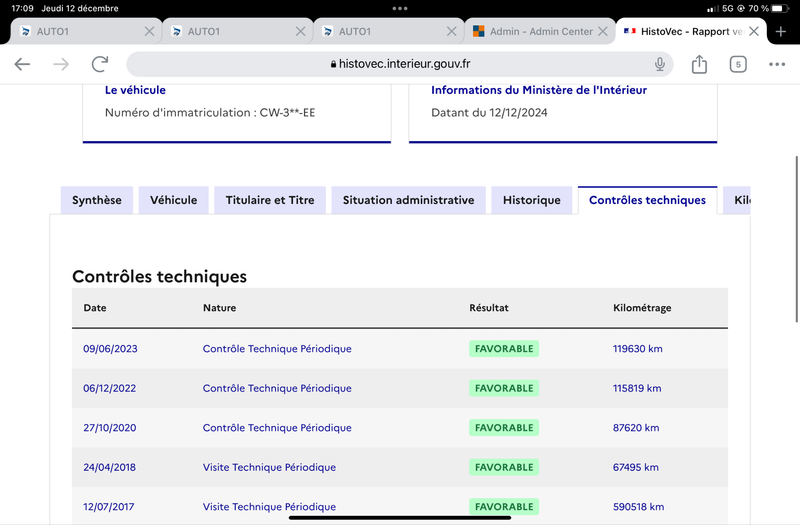The height and width of the screenshot is (525, 800).
Task: Open the share sheet icon
Action: 699,64
